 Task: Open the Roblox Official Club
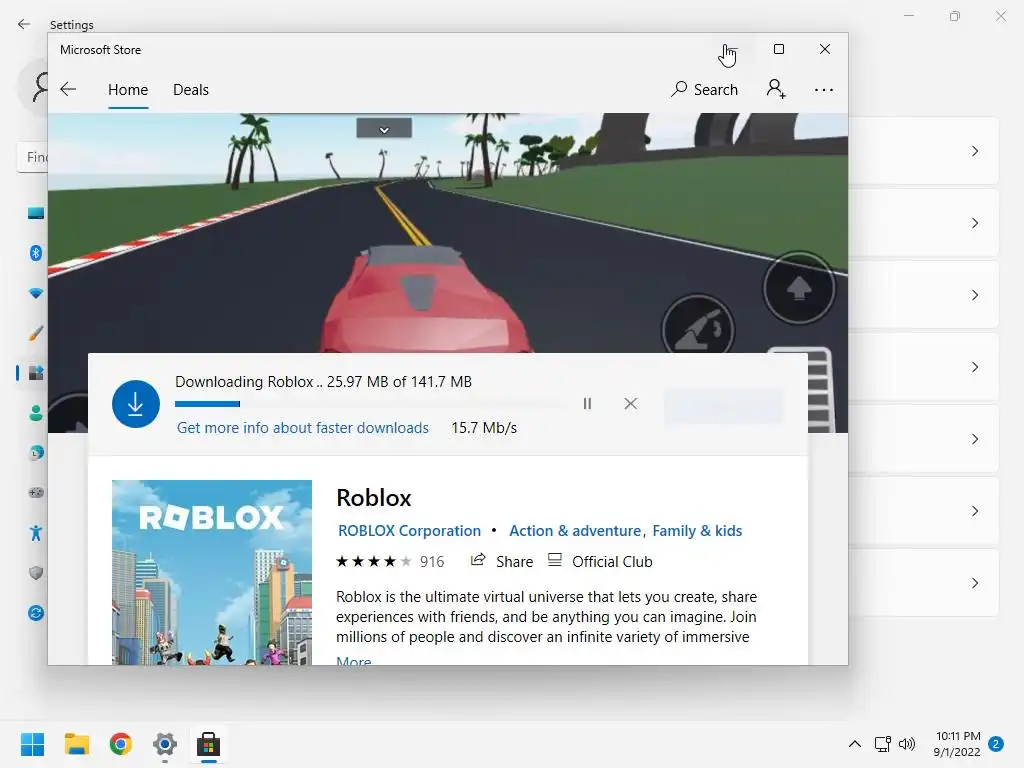click(600, 562)
